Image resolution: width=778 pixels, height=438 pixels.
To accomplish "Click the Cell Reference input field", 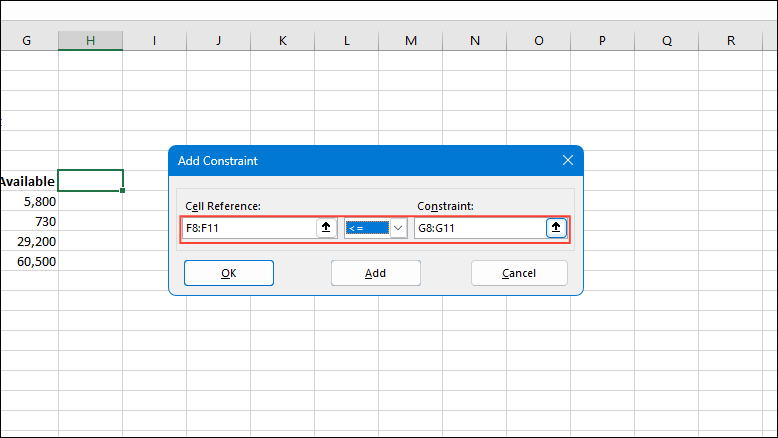I will pos(248,228).
